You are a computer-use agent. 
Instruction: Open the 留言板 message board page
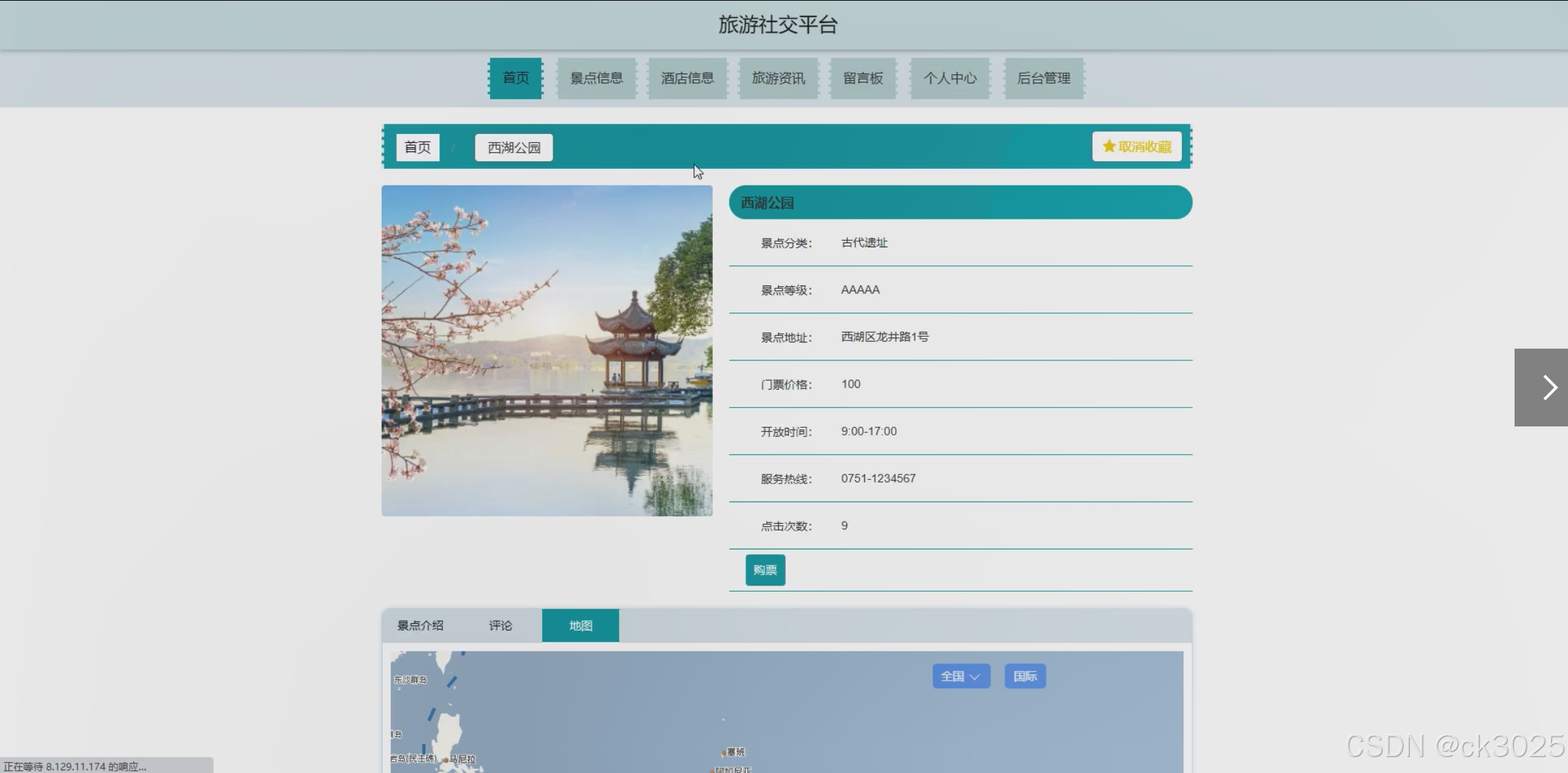tap(863, 78)
